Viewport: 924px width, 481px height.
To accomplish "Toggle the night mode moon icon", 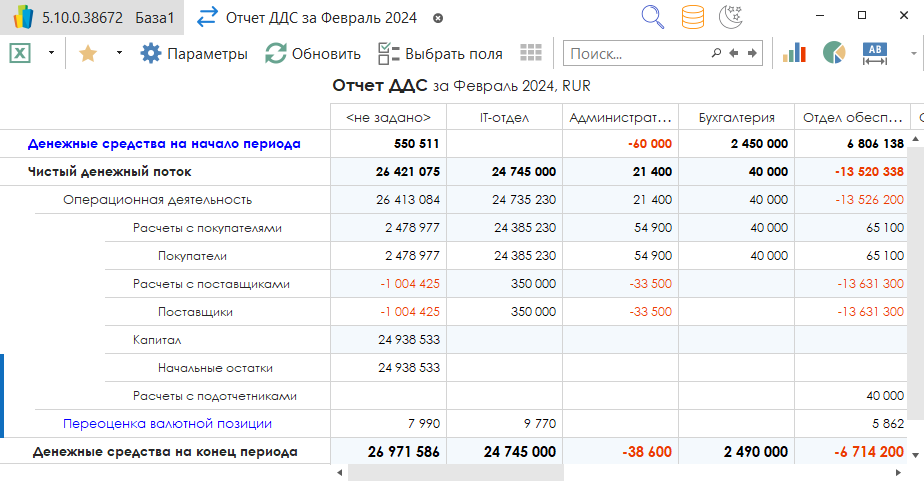I will [x=731, y=17].
